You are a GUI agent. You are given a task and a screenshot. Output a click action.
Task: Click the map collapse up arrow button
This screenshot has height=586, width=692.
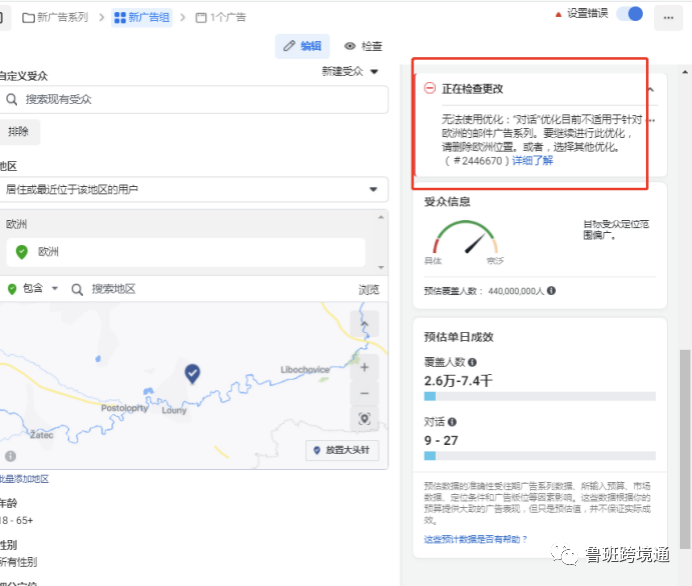365,324
